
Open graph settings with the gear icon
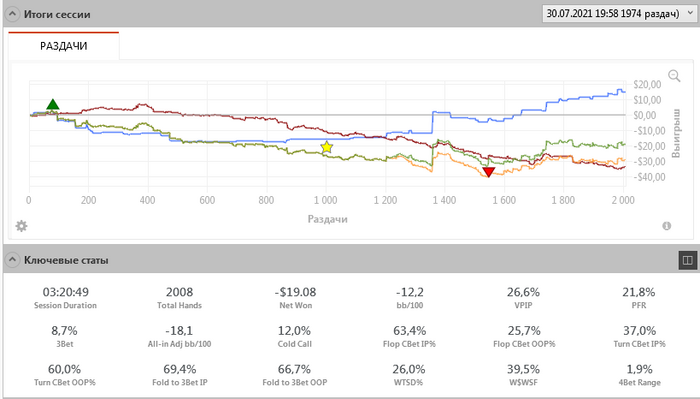click(x=21, y=226)
